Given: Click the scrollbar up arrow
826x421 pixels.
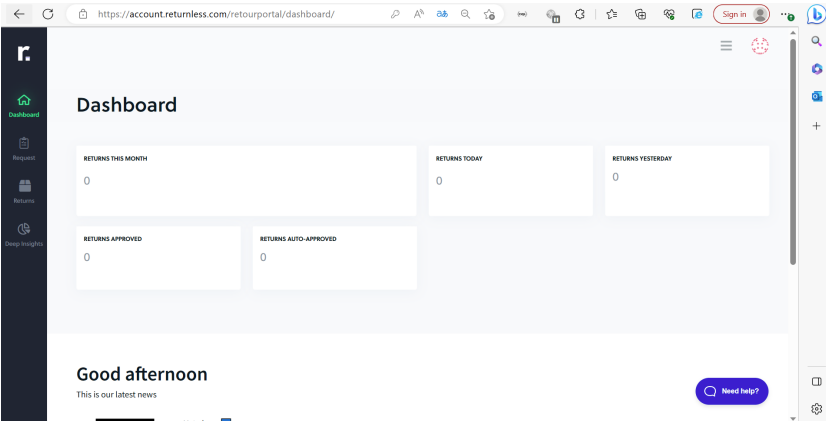Looking at the screenshot, I should [793, 33].
